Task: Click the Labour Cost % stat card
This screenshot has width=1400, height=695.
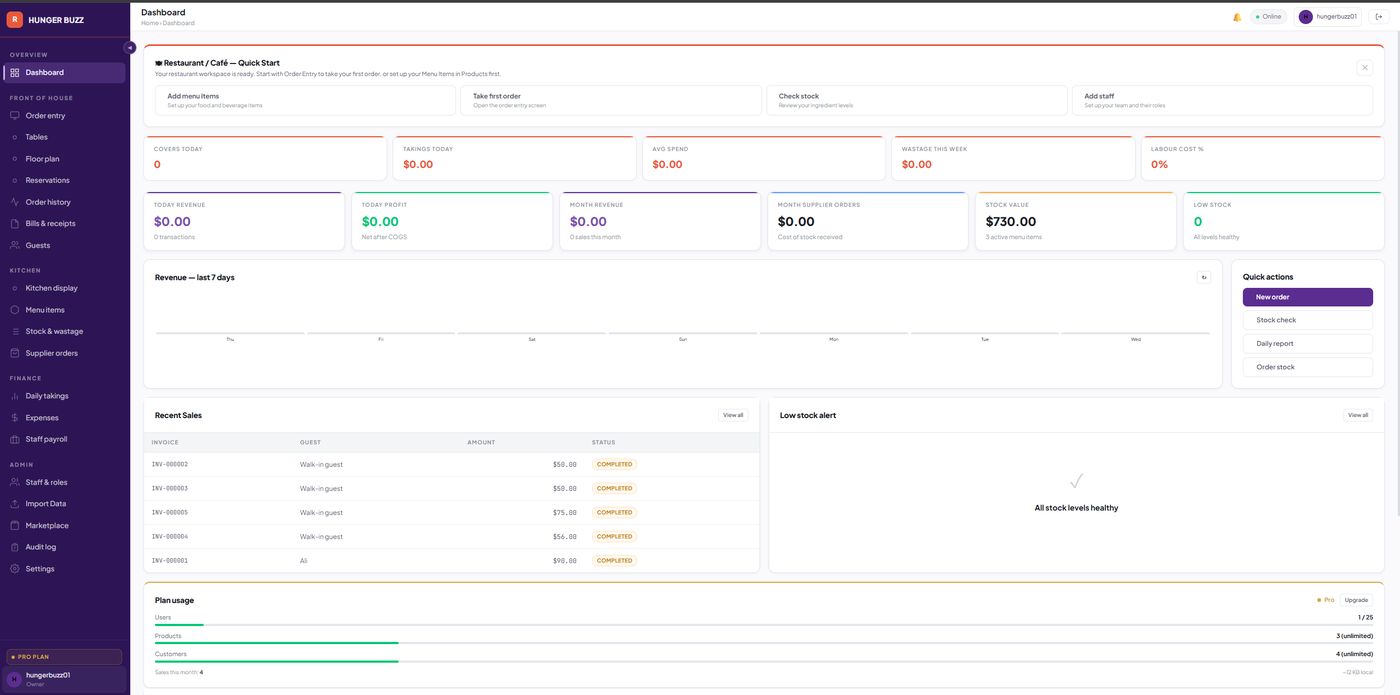Action: pos(1262,158)
